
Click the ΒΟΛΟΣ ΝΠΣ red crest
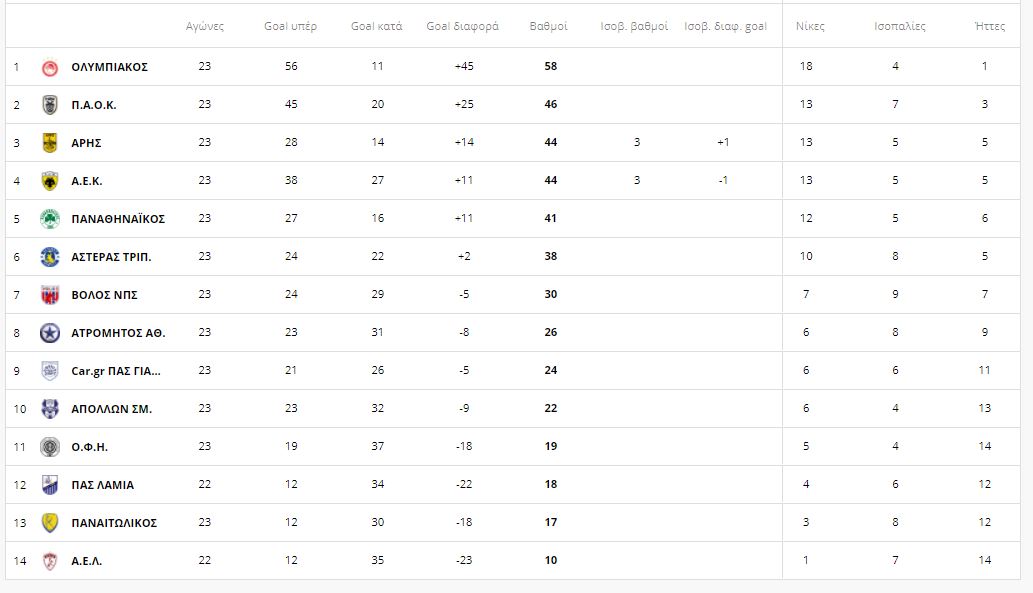click(50, 295)
